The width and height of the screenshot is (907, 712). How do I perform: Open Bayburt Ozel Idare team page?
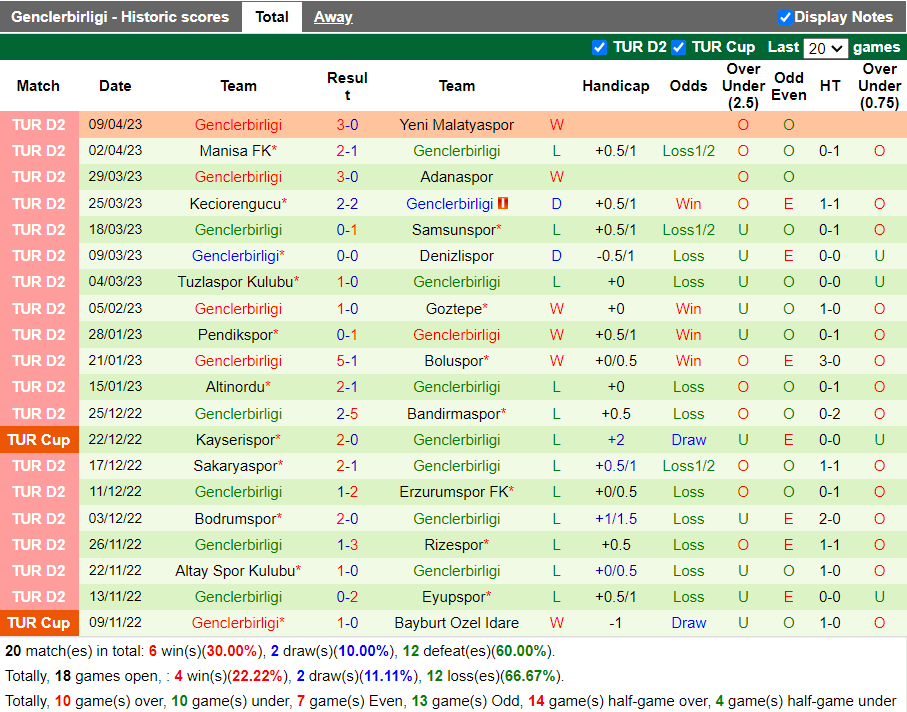click(457, 622)
